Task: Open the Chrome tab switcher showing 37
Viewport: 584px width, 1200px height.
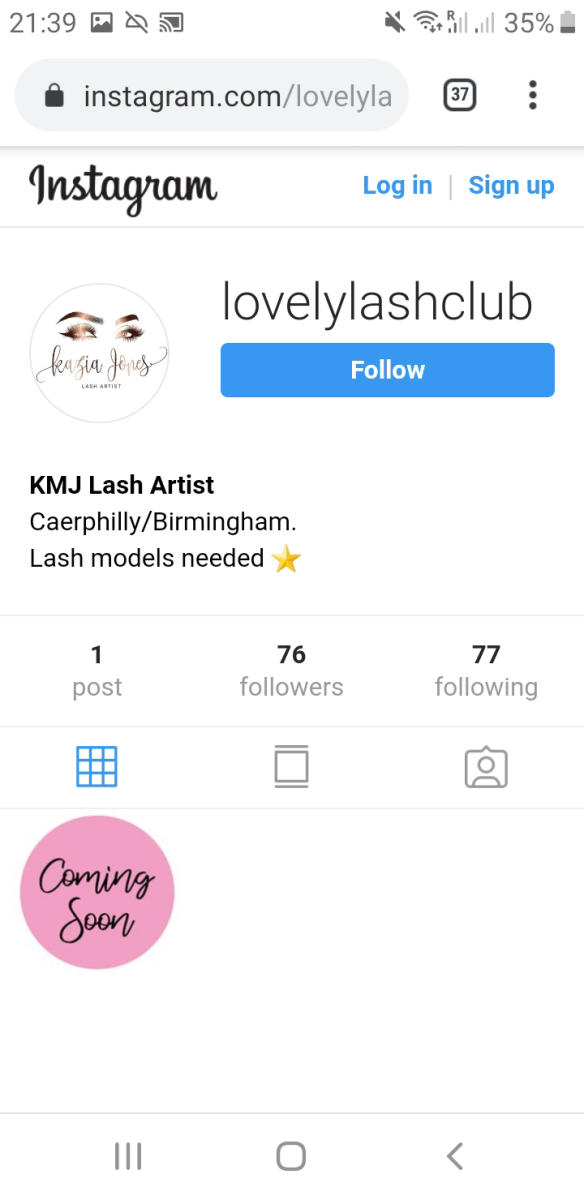Action: [459, 96]
